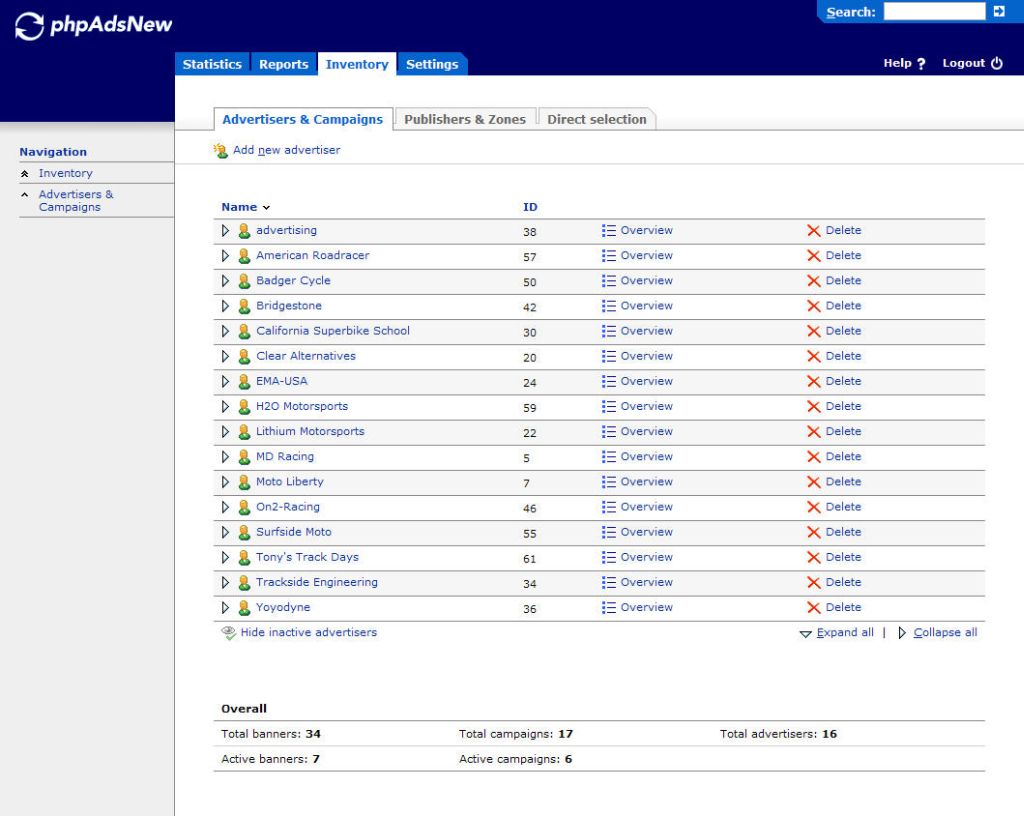The width and height of the screenshot is (1024, 816).
Task: Click the search submit arrow icon
Action: pyautogui.click(x=999, y=11)
